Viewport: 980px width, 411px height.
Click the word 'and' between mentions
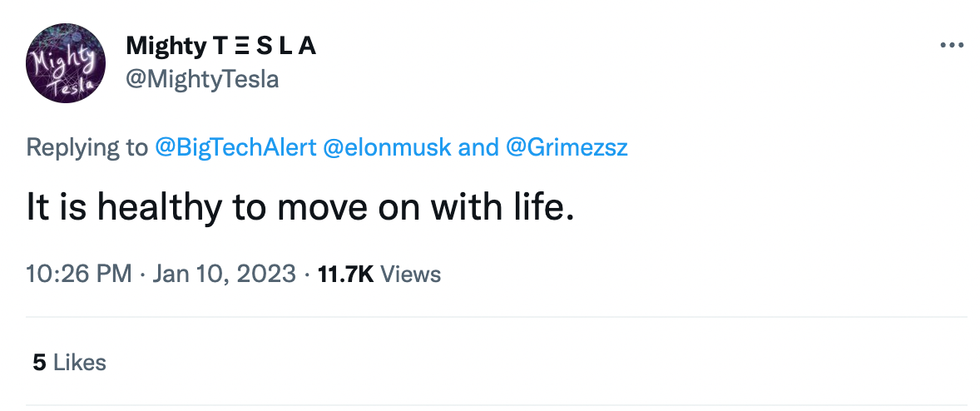[x=478, y=148]
